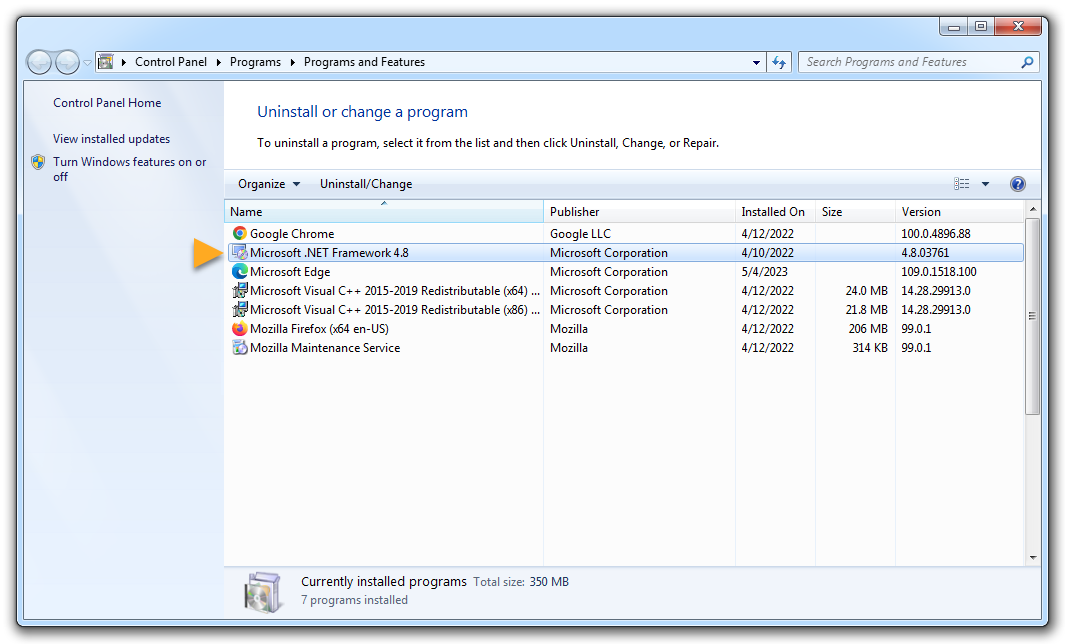Sort the list by Publisher column header

575,212
